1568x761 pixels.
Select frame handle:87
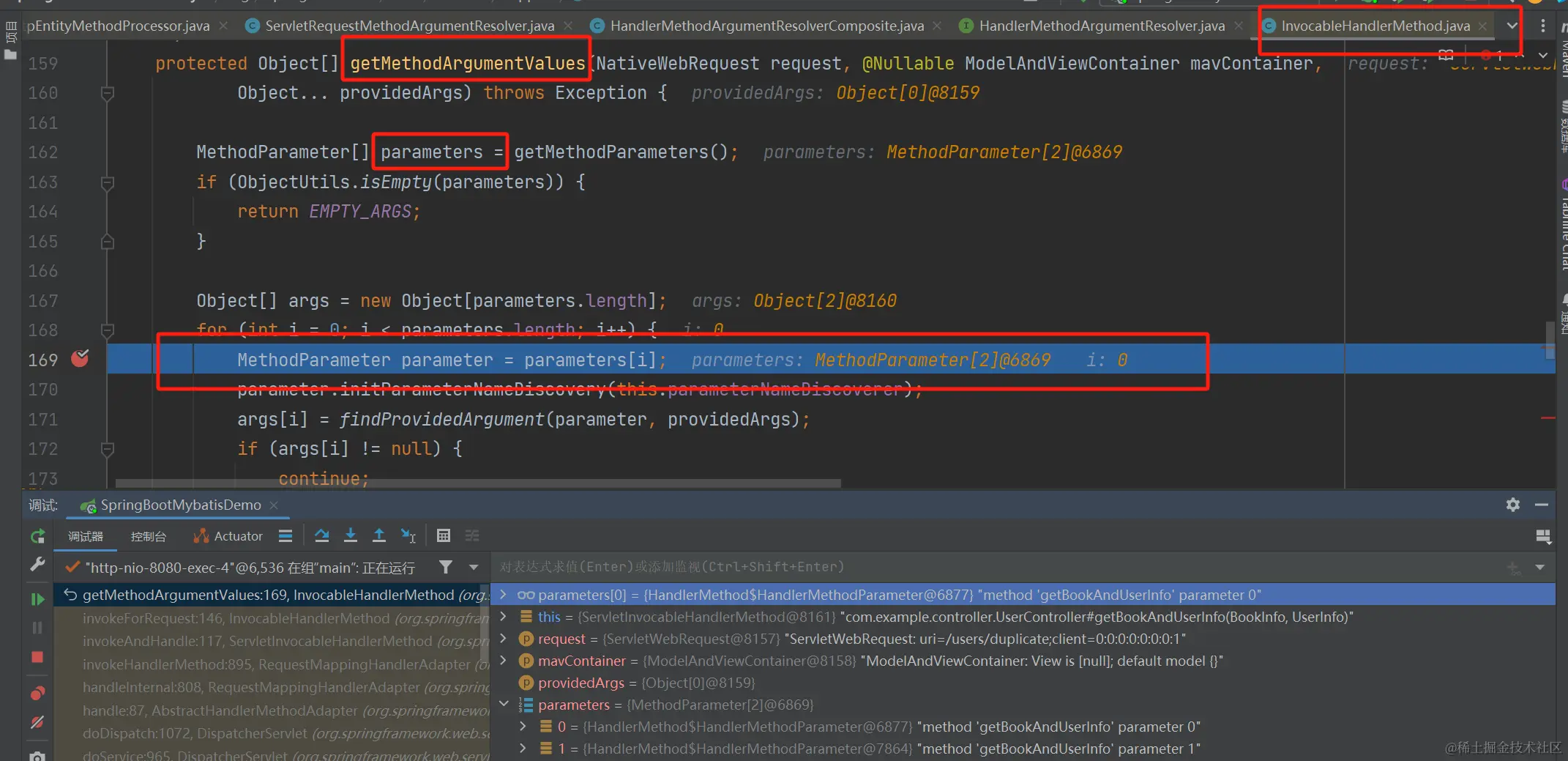pyautogui.click(x=271, y=710)
